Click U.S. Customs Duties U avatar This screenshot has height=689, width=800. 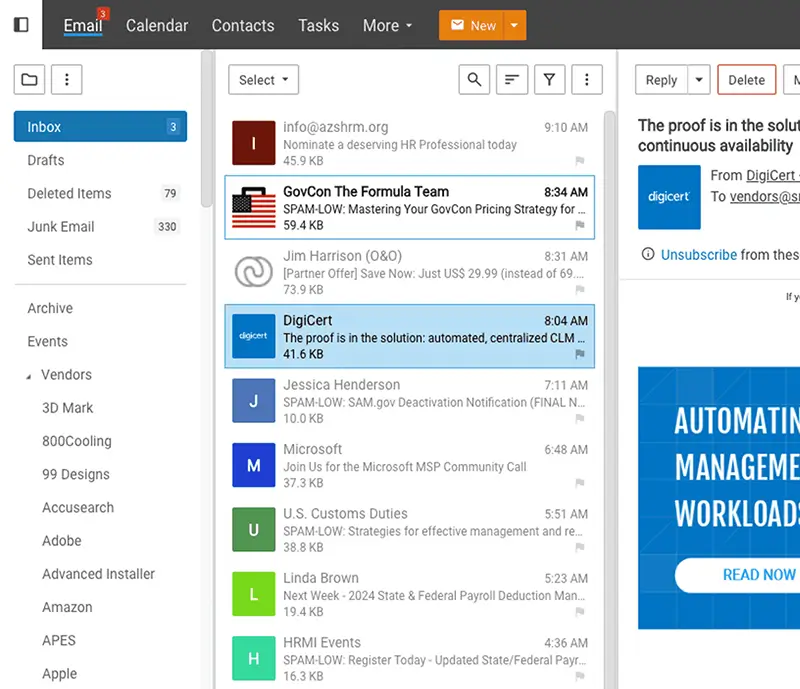pyautogui.click(x=254, y=529)
